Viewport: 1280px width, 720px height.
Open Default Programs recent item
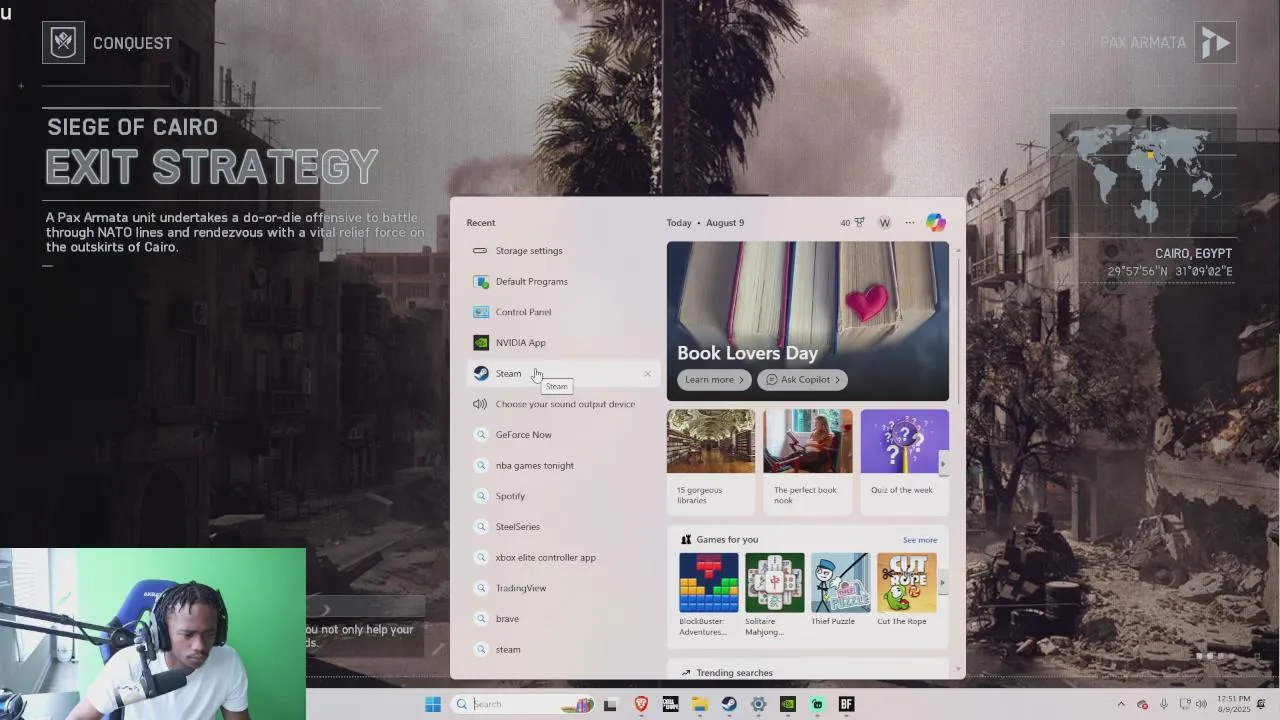pyautogui.click(x=562, y=281)
